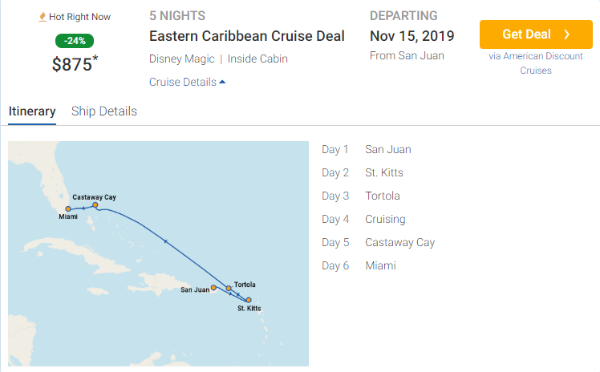
Task: Click the Disney Magic ship name
Action: point(182,59)
